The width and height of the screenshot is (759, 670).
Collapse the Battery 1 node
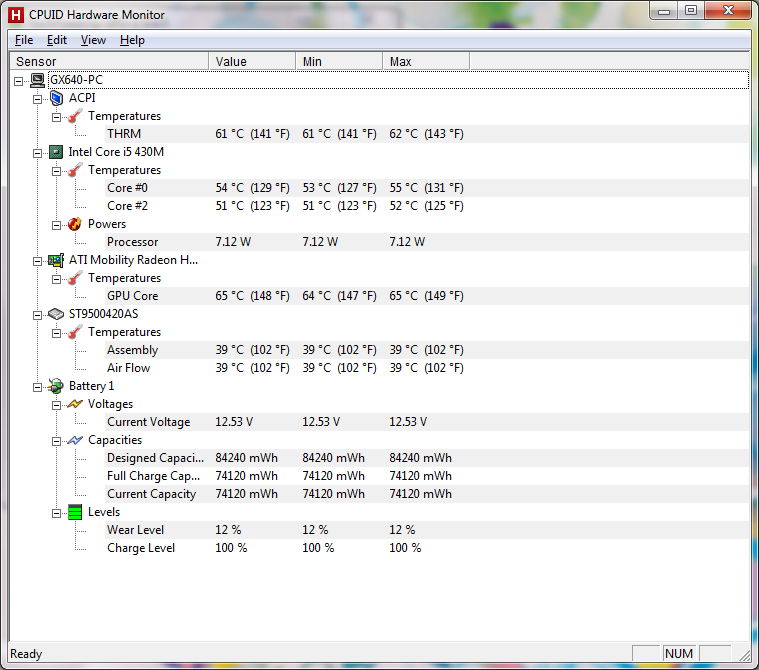(x=37, y=387)
